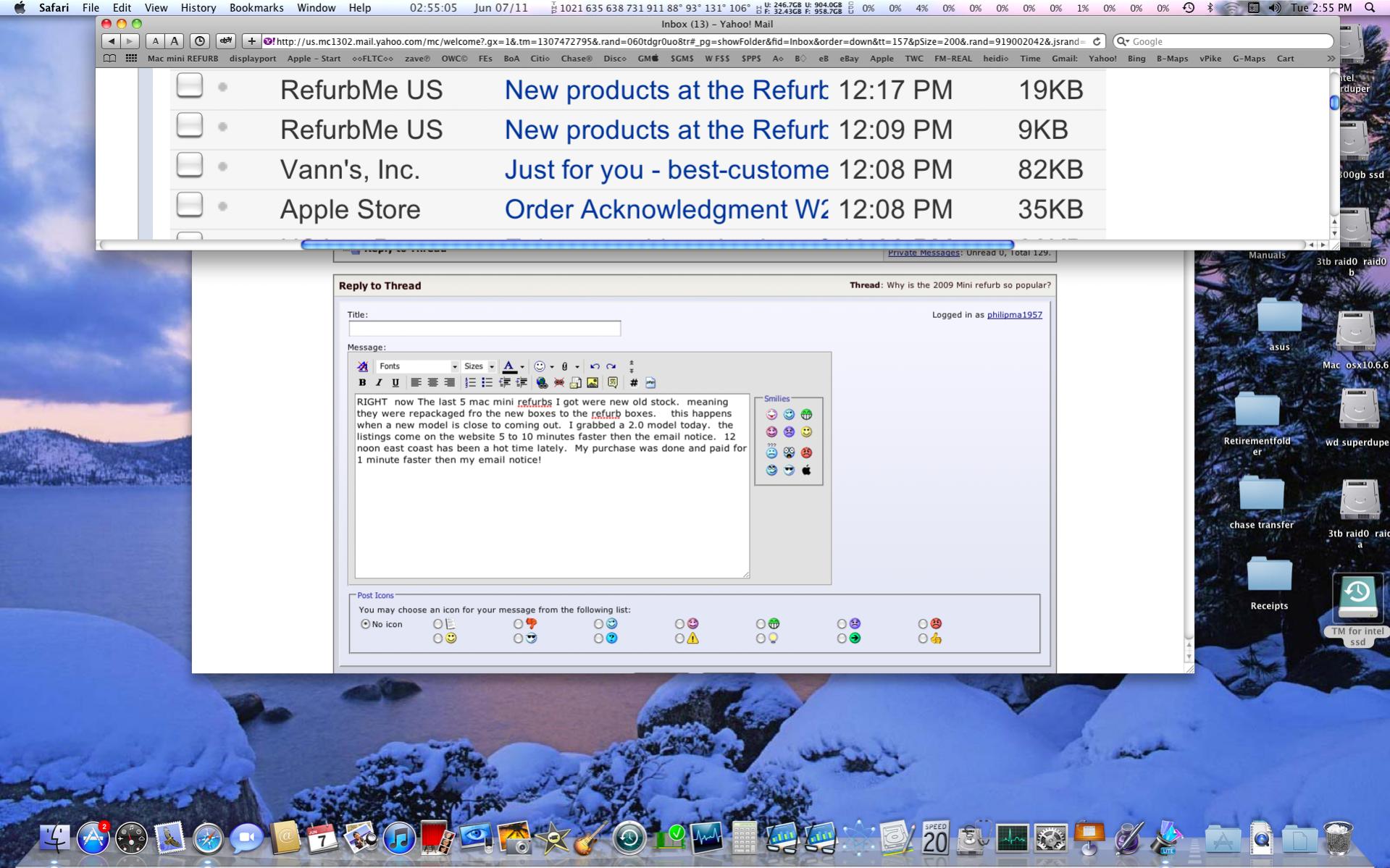Insert an email link icon
This screenshot has width=1390, height=868.
(576, 382)
